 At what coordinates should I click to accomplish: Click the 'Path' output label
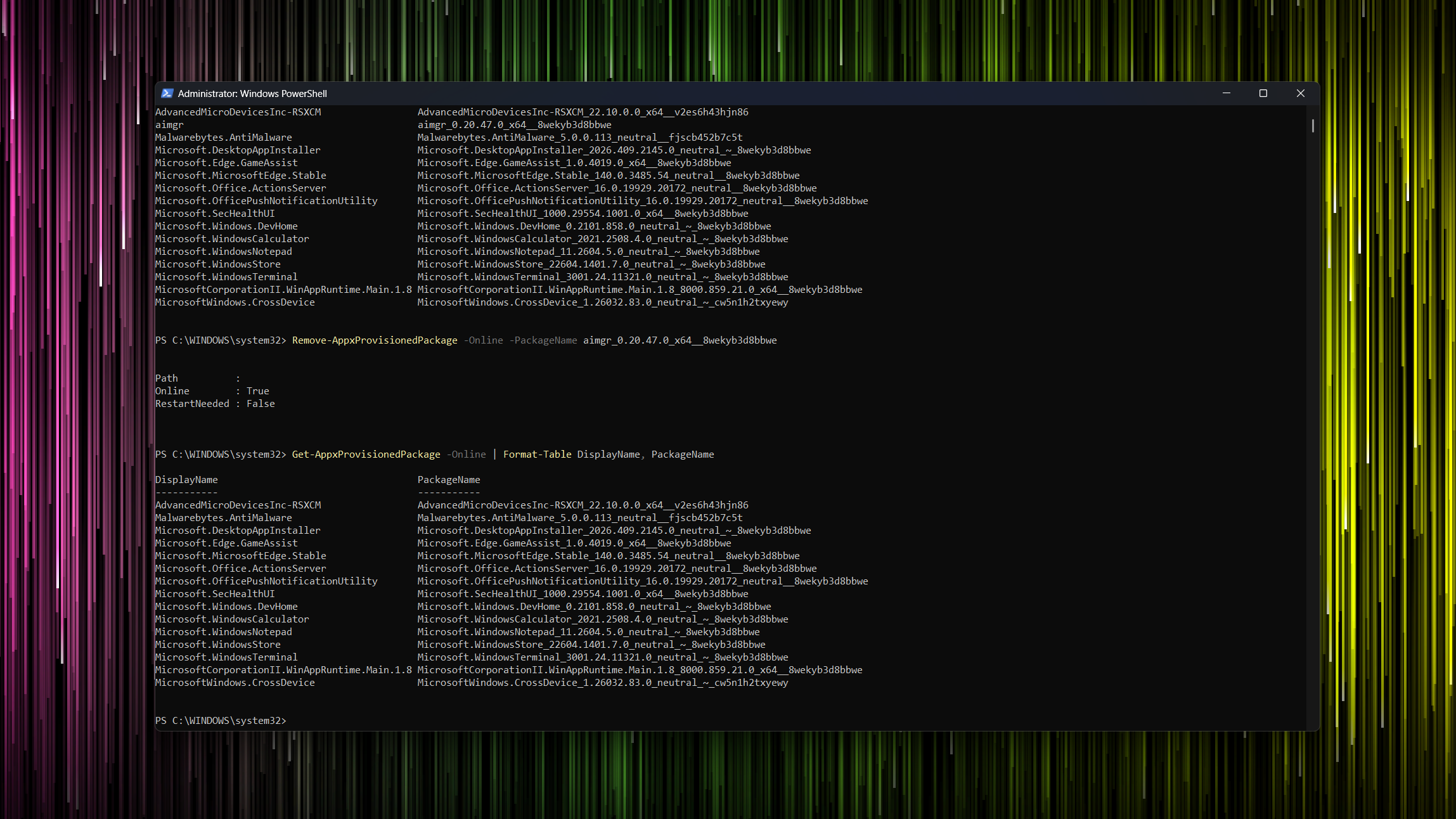[167, 378]
